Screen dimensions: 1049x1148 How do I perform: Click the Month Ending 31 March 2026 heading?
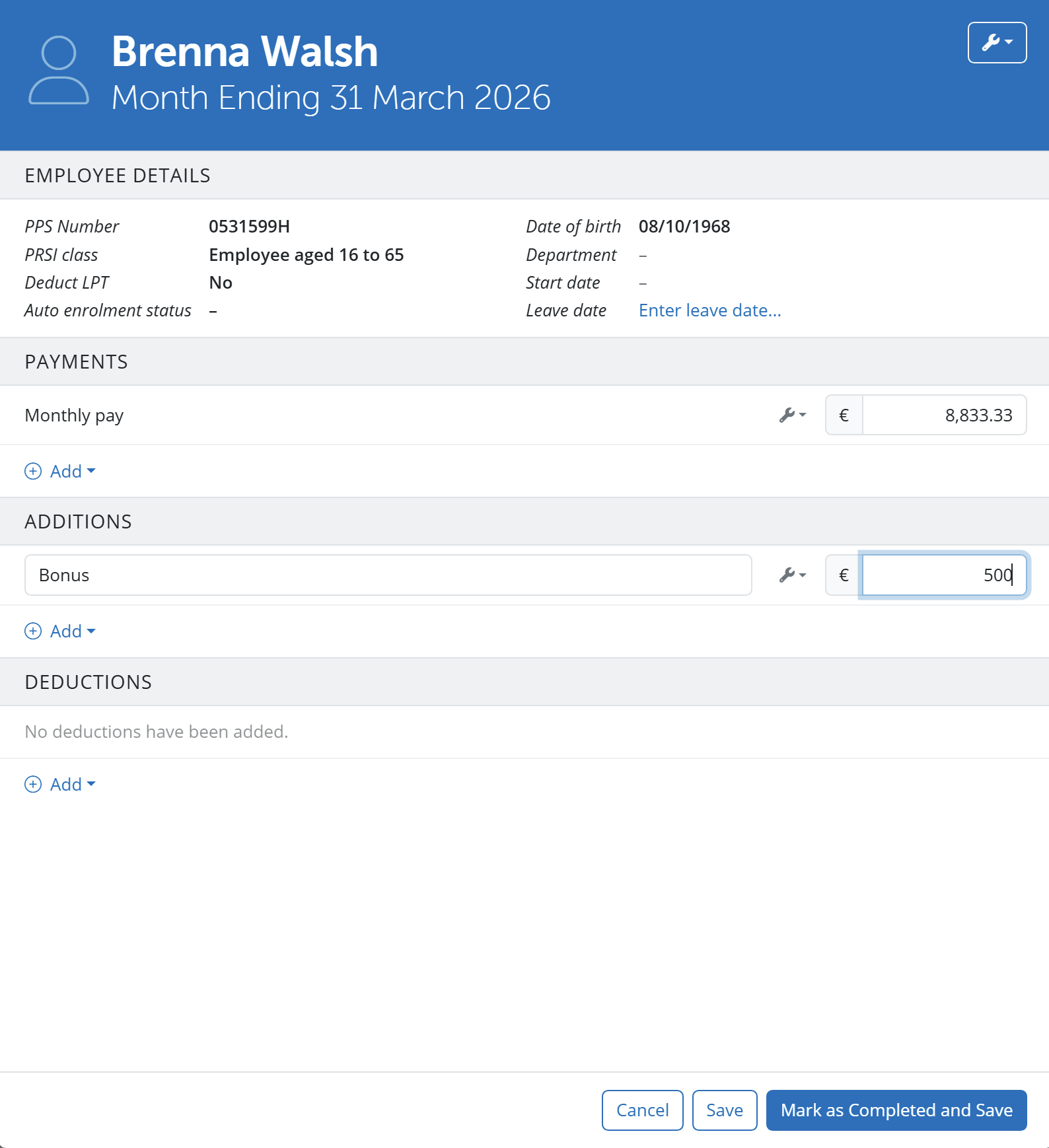331,98
